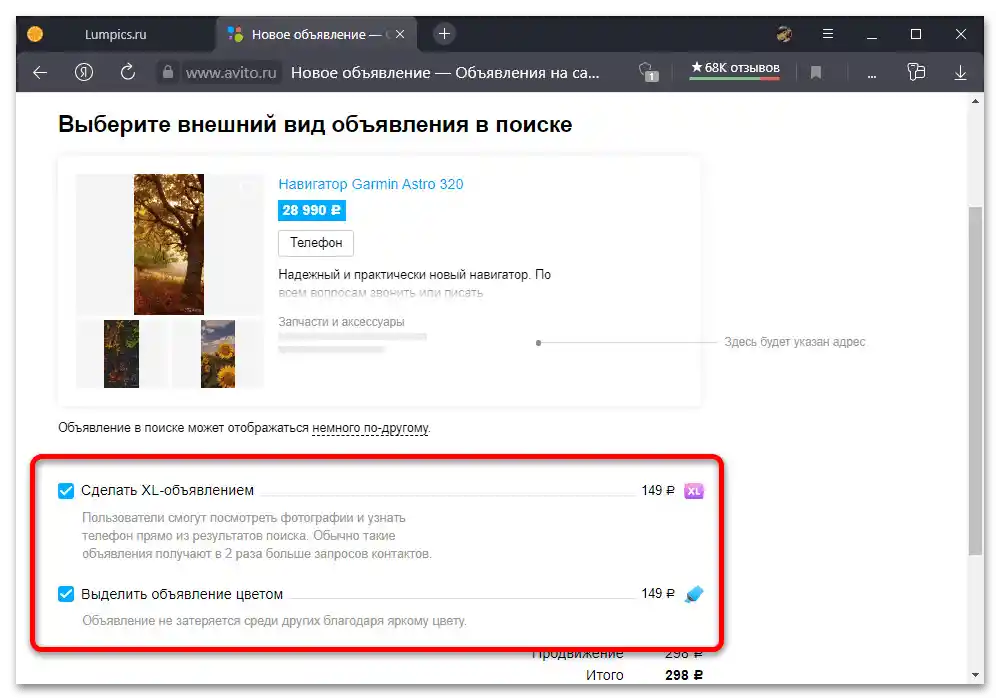Switch to the Lumpics.ru tab

point(115,34)
